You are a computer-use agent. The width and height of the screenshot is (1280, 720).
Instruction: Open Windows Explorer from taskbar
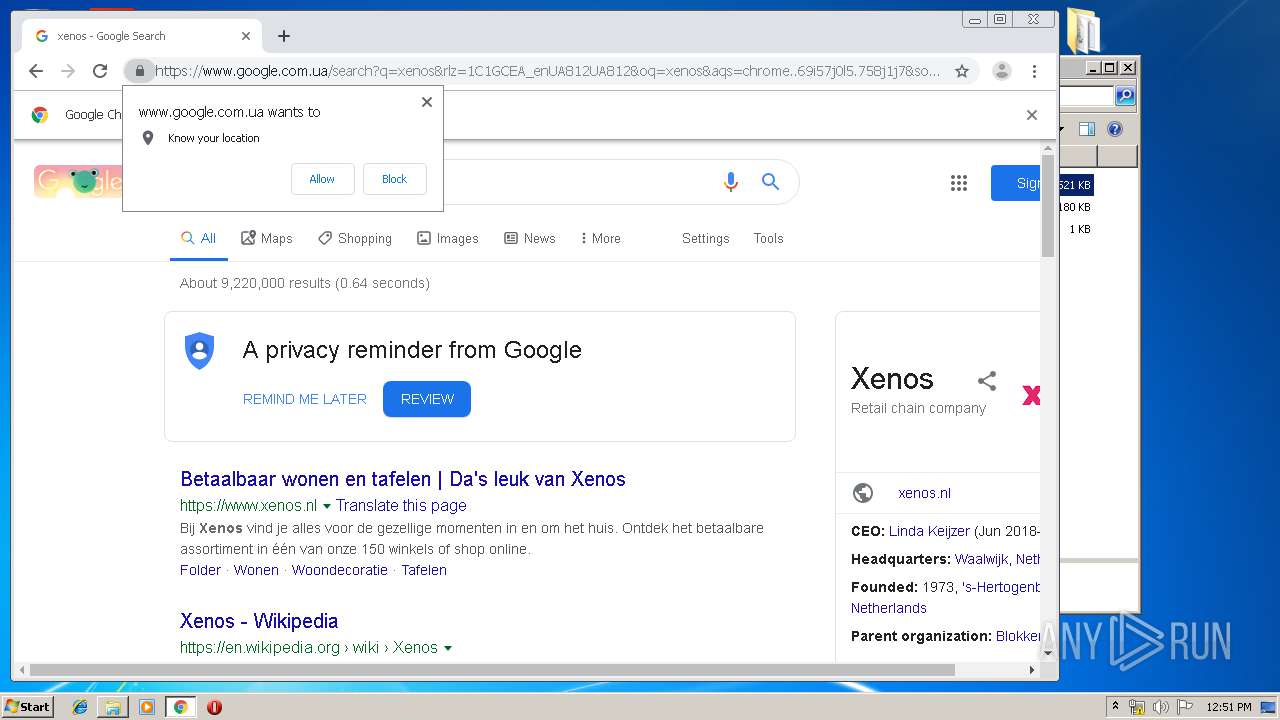113,707
